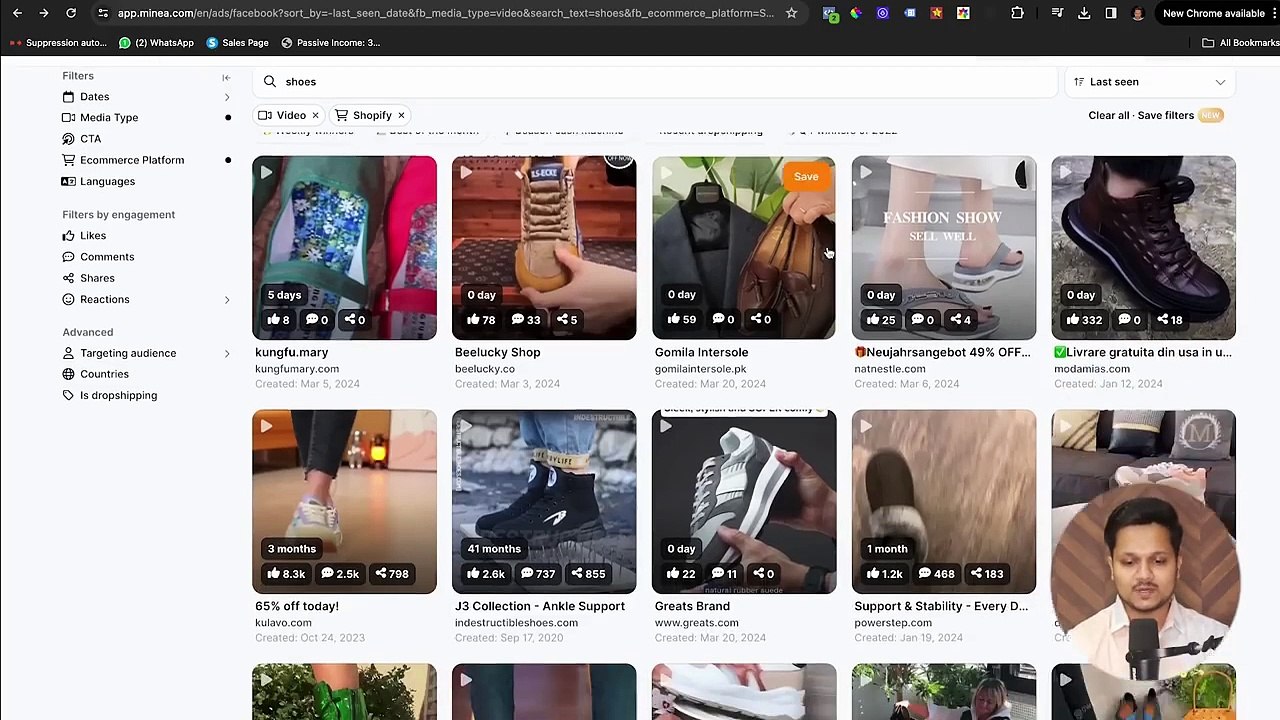
Task: Click the address bar URL
Action: pyautogui.click(x=445, y=13)
